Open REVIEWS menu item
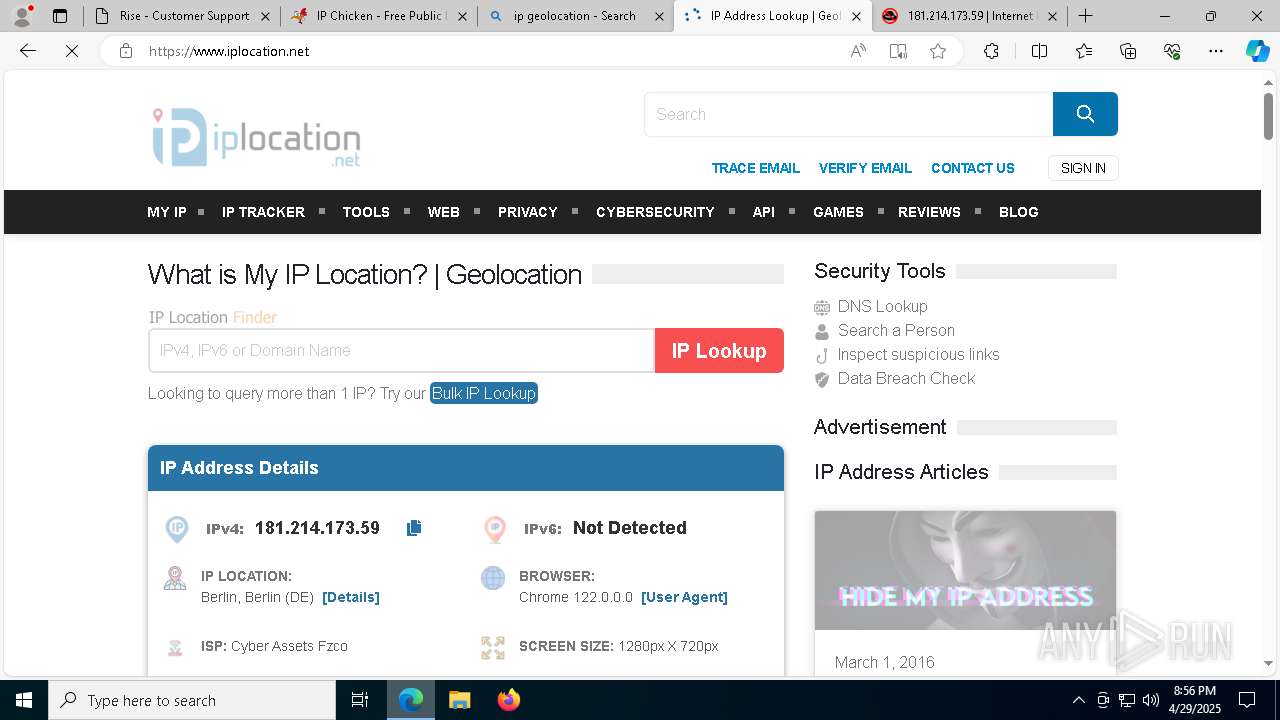Screen dimensions: 1280x720 pyautogui.click(x=929, y=212)
